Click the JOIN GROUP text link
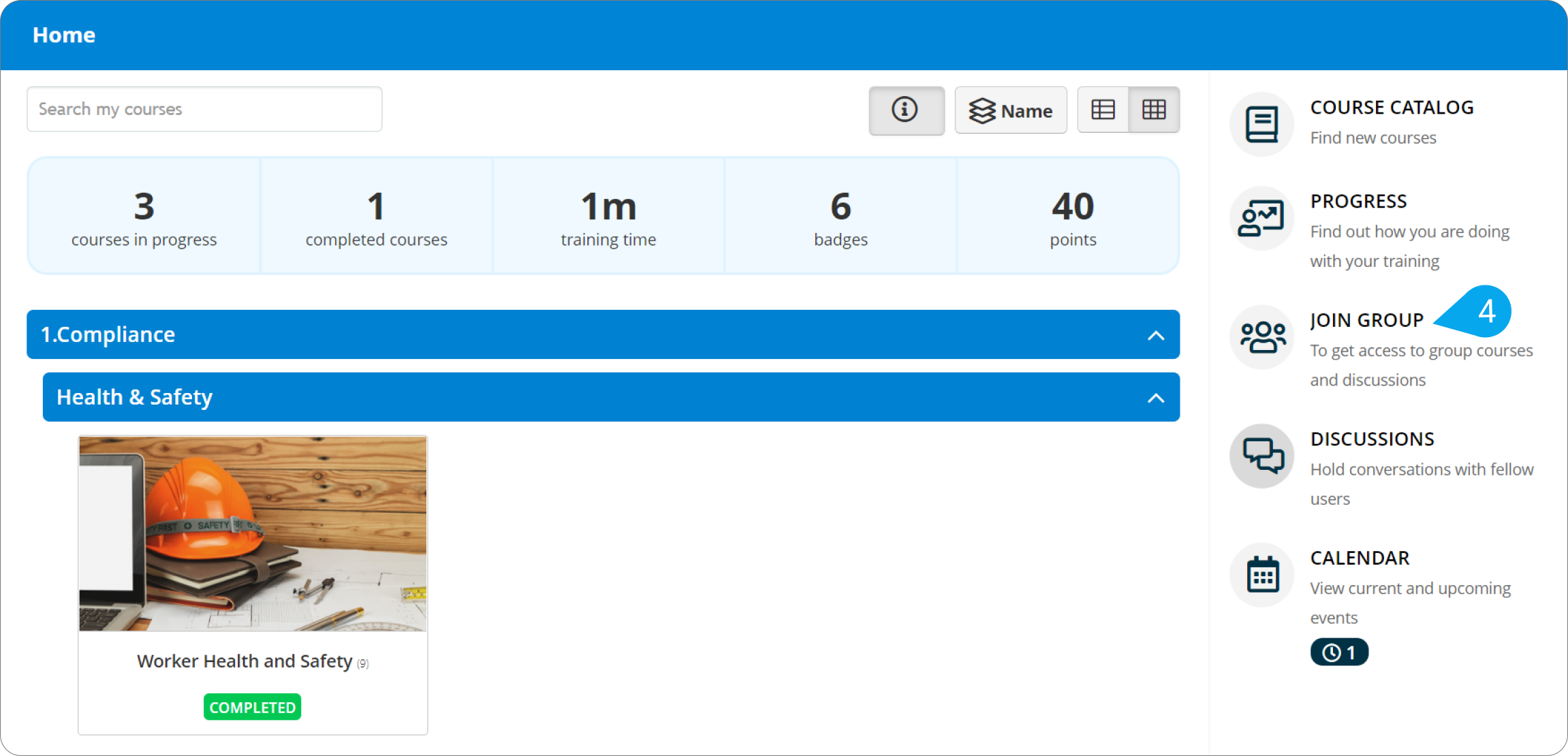Image resolution: width=1568 pixels, height=756 pixels. (1366, 319)
